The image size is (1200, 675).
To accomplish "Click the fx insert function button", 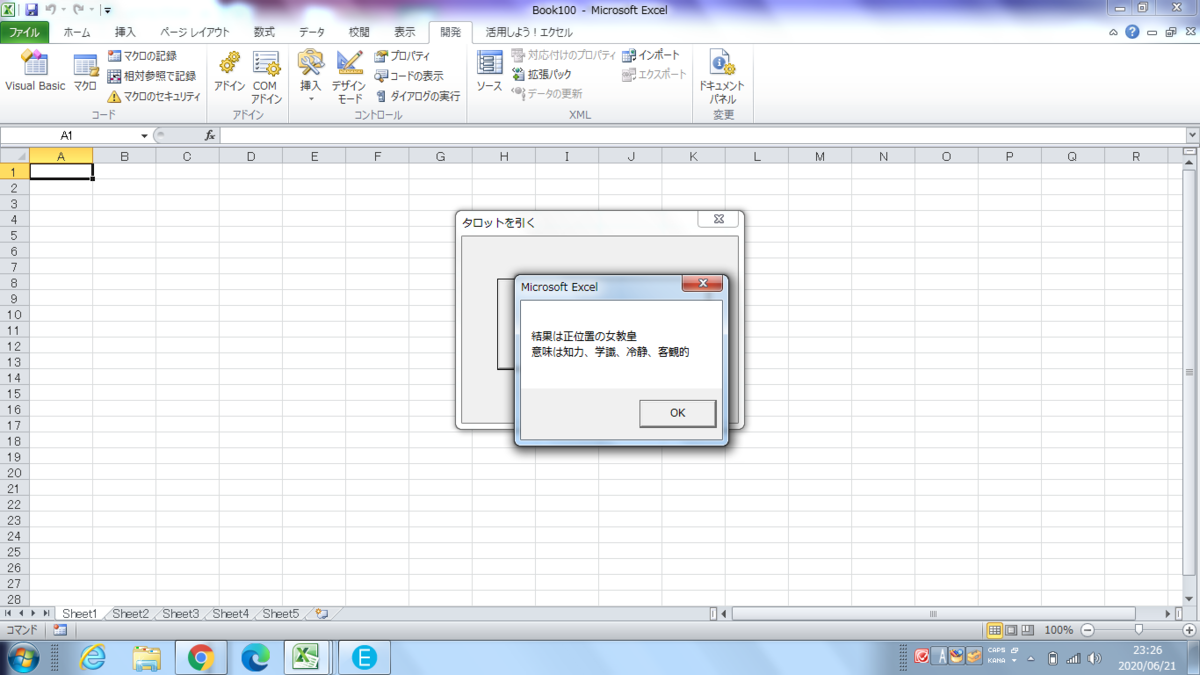I will coord(210,135).
